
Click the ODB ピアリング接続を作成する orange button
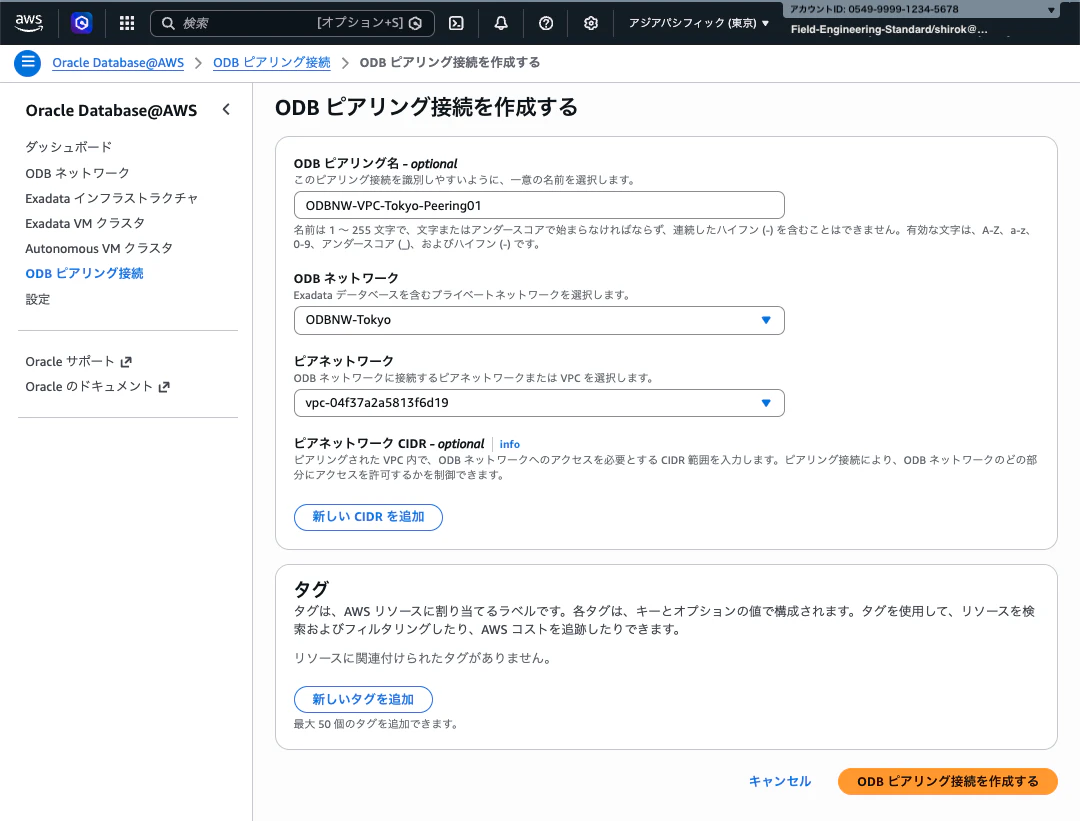pos(947,781)
